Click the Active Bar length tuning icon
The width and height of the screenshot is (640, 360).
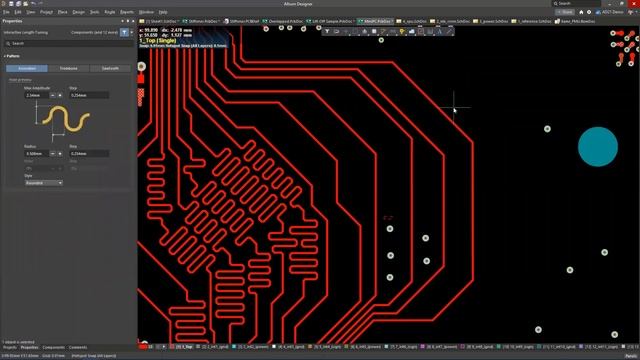click(393, 31)
